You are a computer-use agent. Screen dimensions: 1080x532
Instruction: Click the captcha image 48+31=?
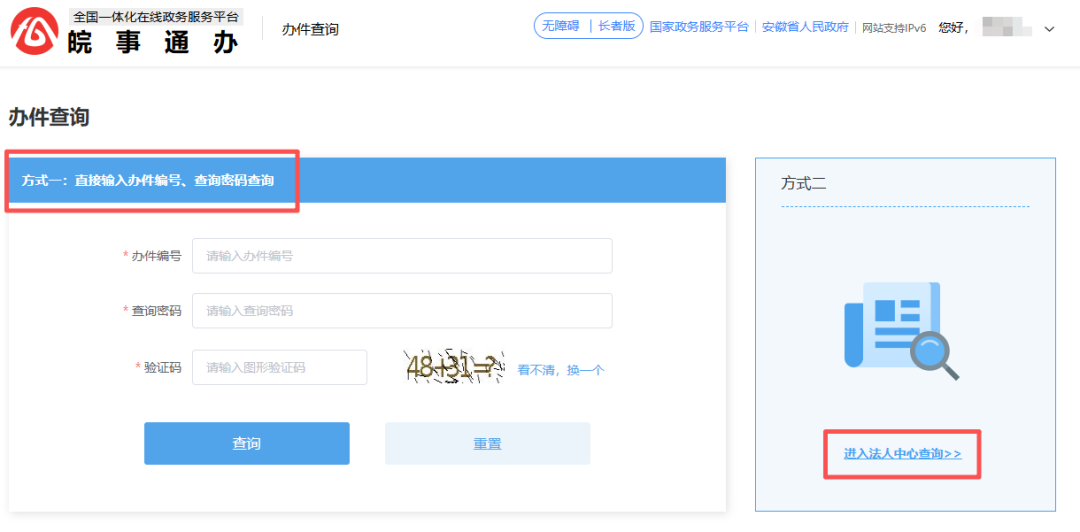pos(452,368)
